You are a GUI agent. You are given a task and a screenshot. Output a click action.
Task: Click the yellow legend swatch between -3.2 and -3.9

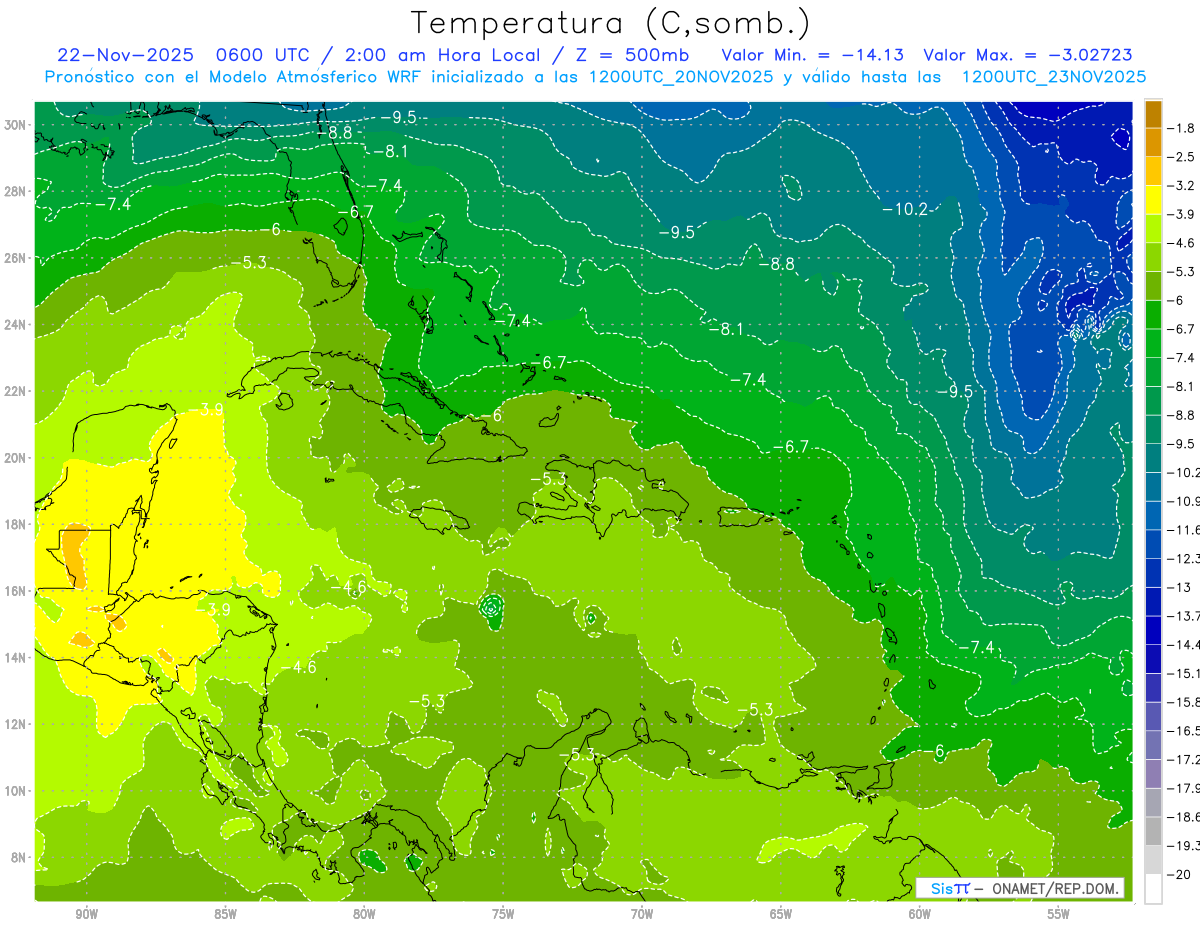pos(1153,198)
